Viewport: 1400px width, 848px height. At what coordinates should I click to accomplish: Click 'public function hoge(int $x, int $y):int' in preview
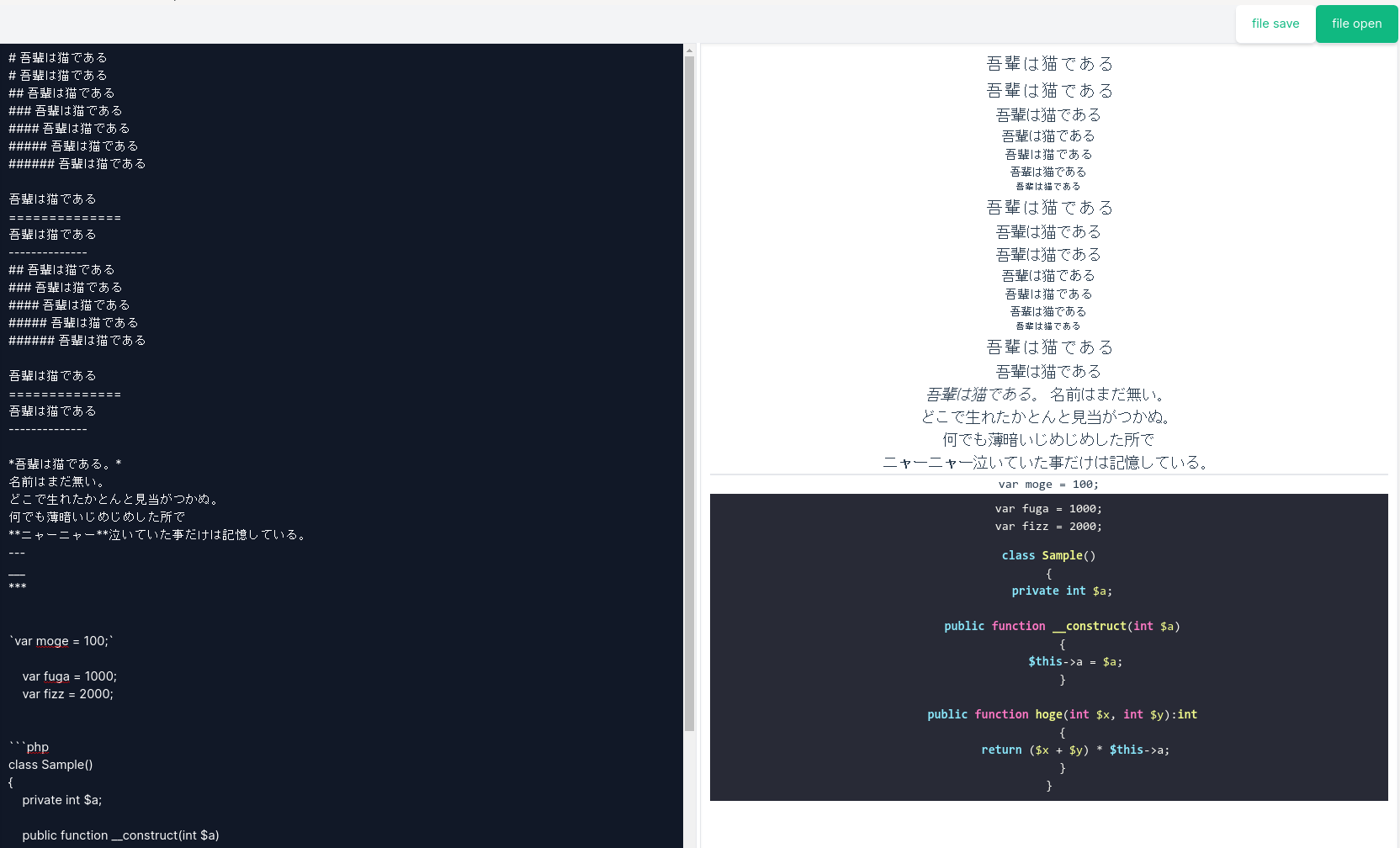coord(1062,714)
